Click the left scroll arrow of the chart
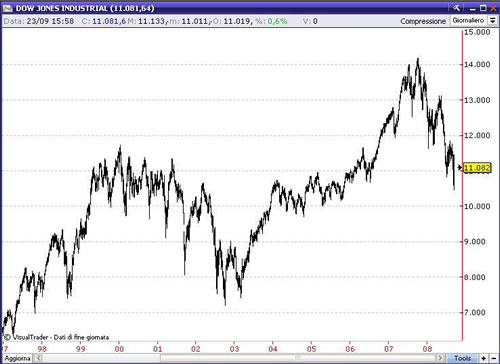 pyautogui.click(x=38, y=358)
